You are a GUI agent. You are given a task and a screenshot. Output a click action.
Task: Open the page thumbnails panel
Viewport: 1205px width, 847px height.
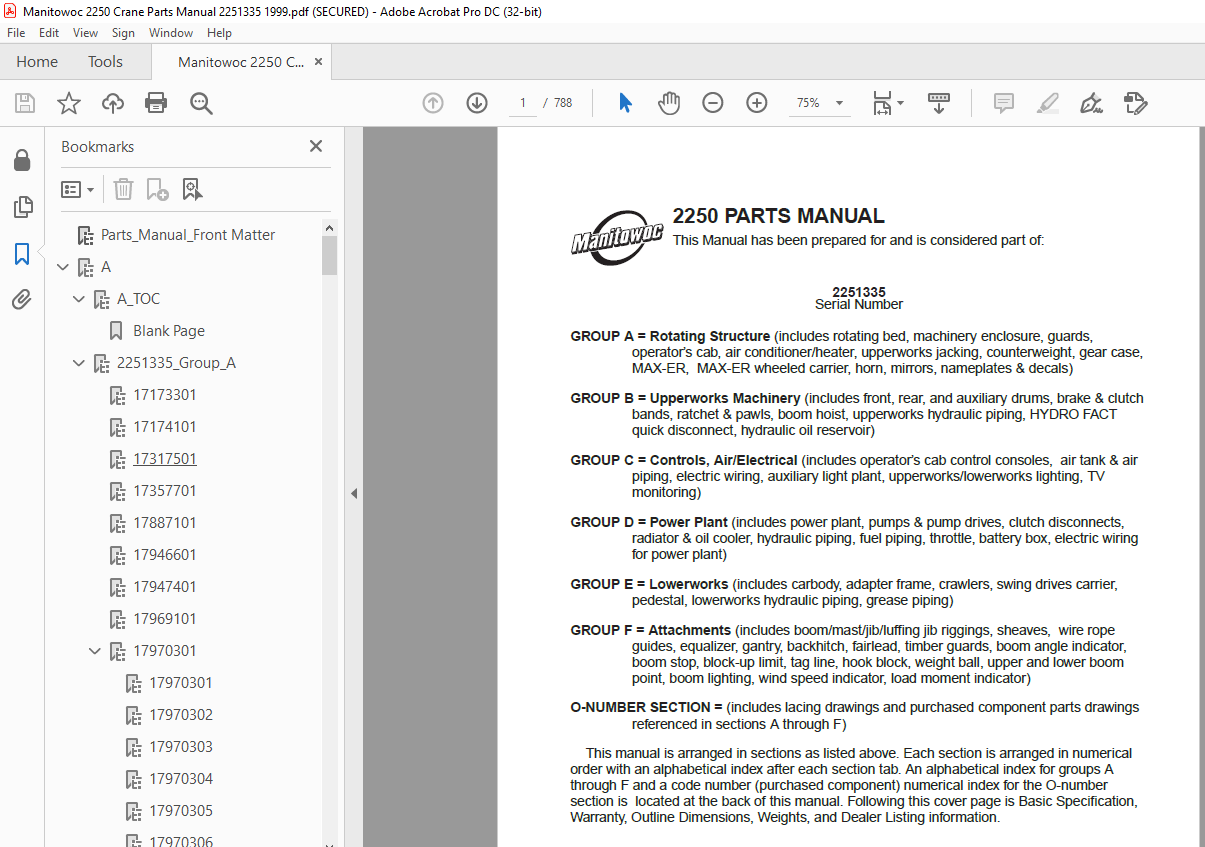click(22, 207)
